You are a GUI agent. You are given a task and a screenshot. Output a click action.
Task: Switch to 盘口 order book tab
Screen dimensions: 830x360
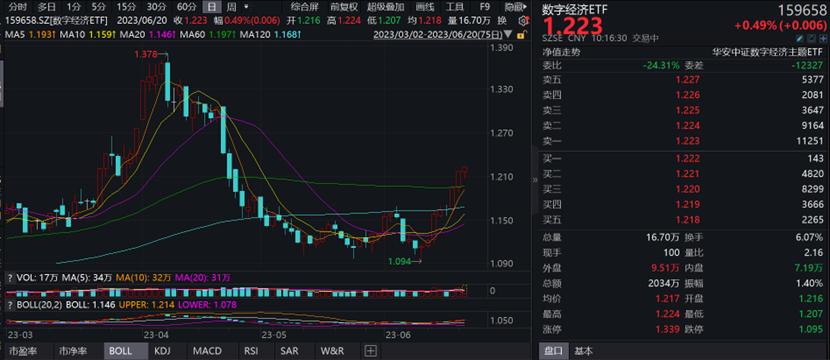(554, 350)
